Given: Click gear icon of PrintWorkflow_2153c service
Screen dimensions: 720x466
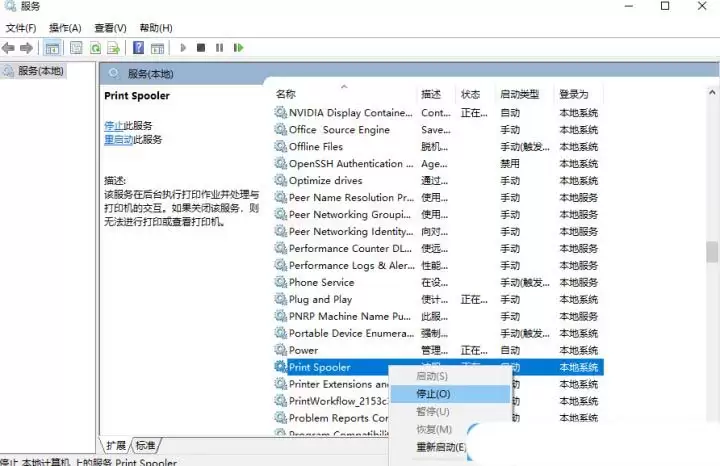Looking at the screenshot, I should [x=281, y=401].
